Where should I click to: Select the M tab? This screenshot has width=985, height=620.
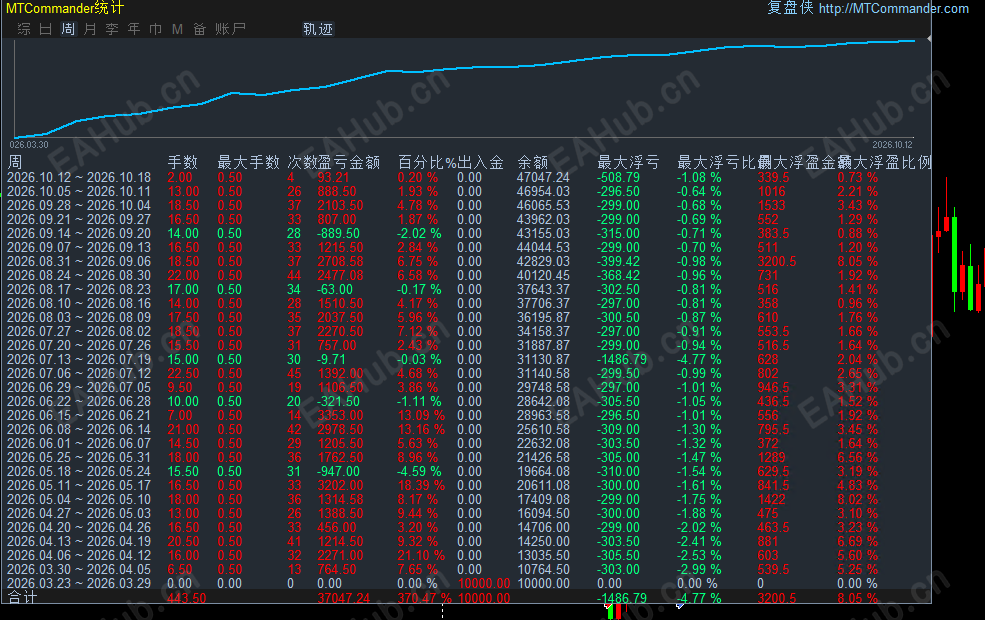[177, 29]
